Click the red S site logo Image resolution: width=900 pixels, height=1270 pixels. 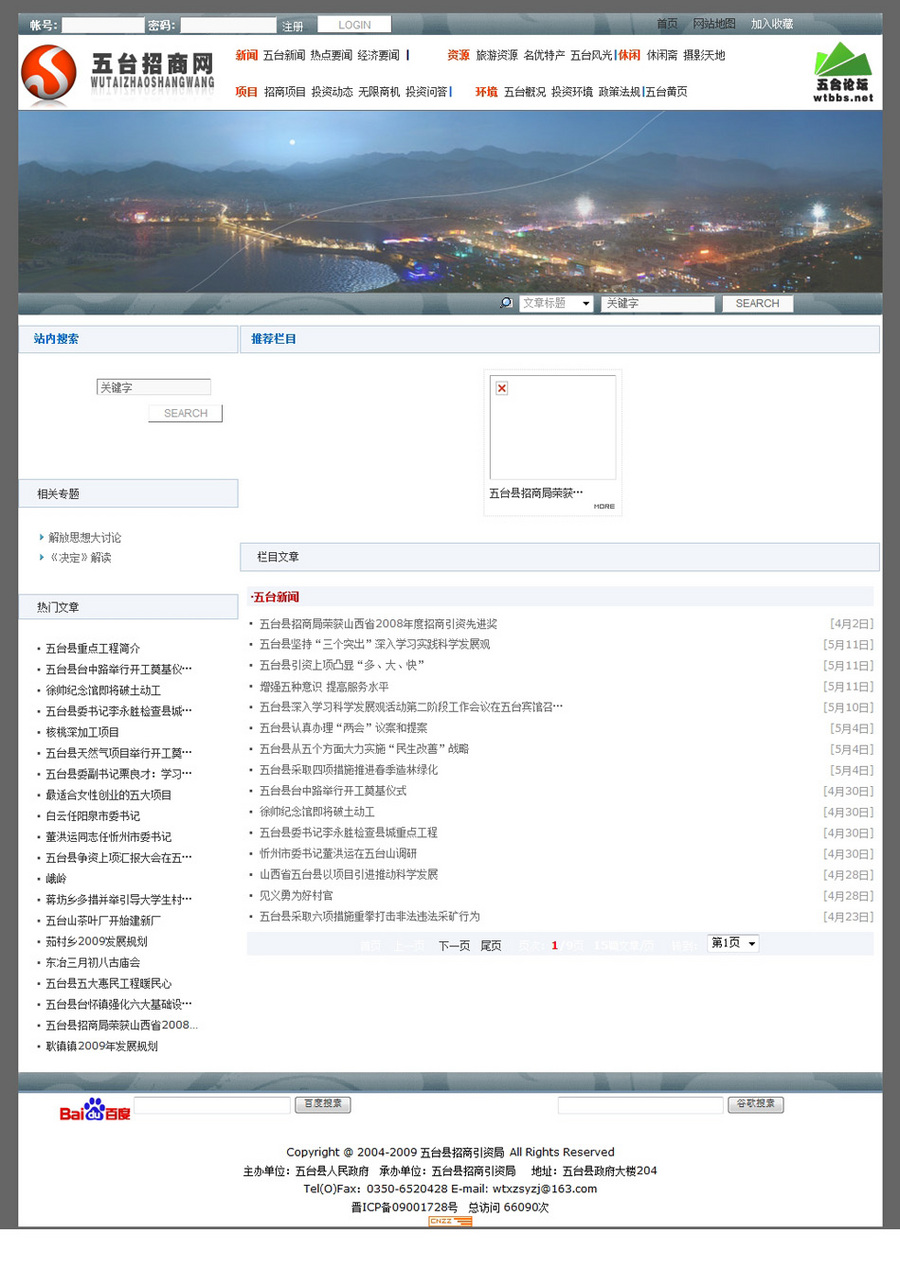(x=50, y=73)
